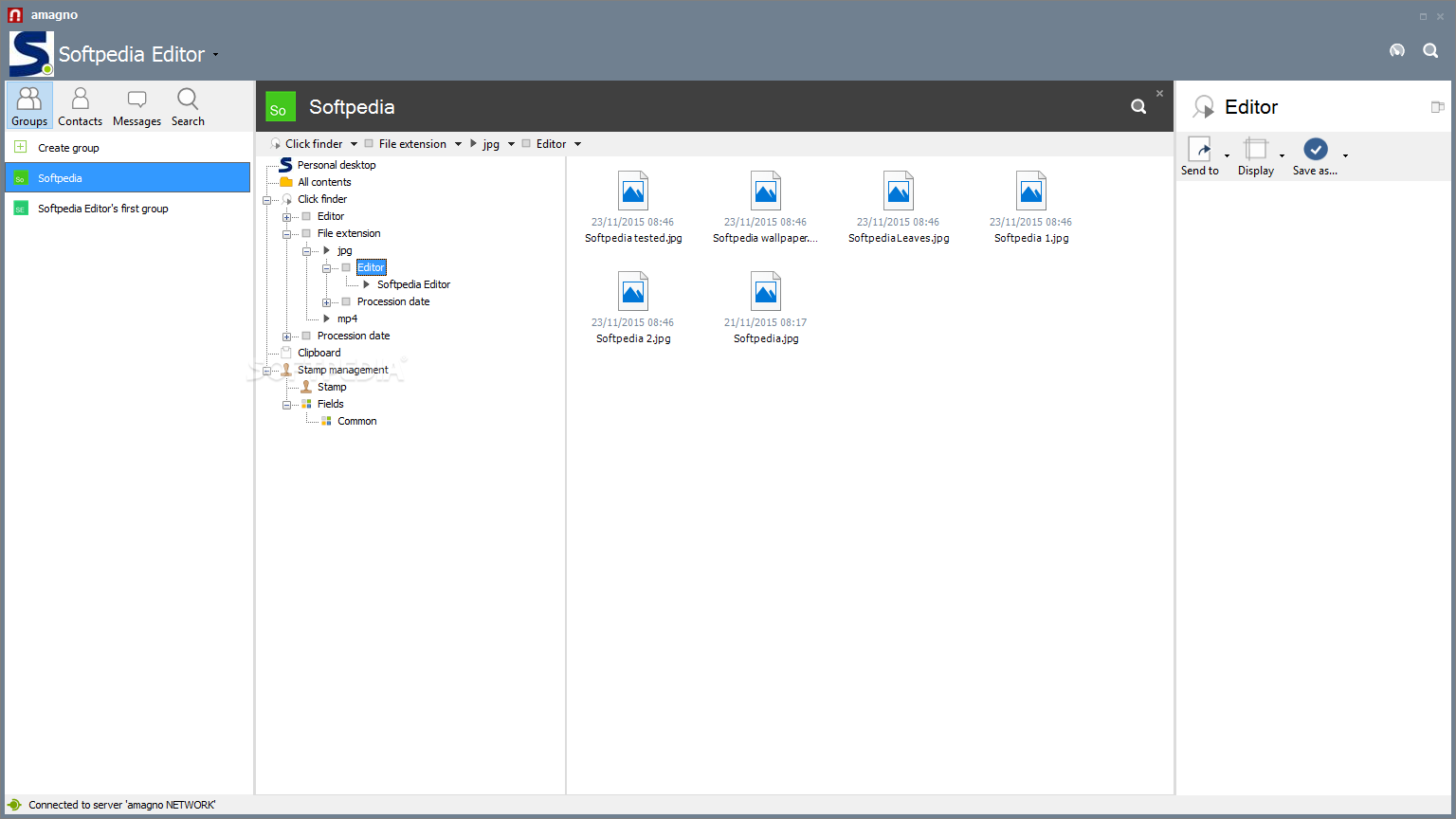Image resolution: width=1456 pixels, height=819 pixels.
Task: Click the File extension breadcrumb
Action: [x=412, y=144]
